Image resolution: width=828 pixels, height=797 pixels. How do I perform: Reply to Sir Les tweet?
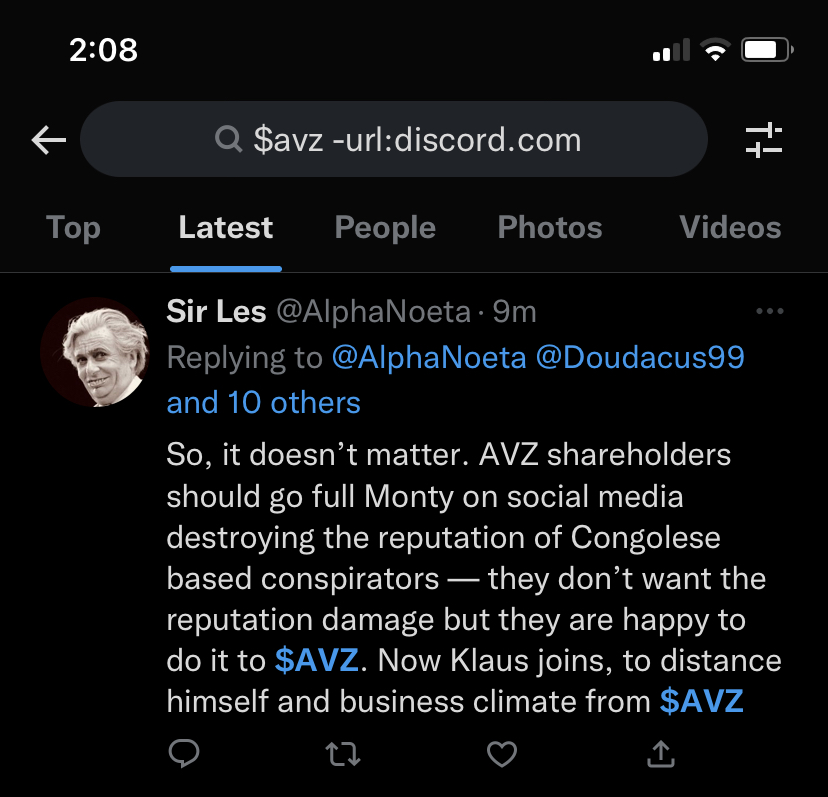point(183,752)
